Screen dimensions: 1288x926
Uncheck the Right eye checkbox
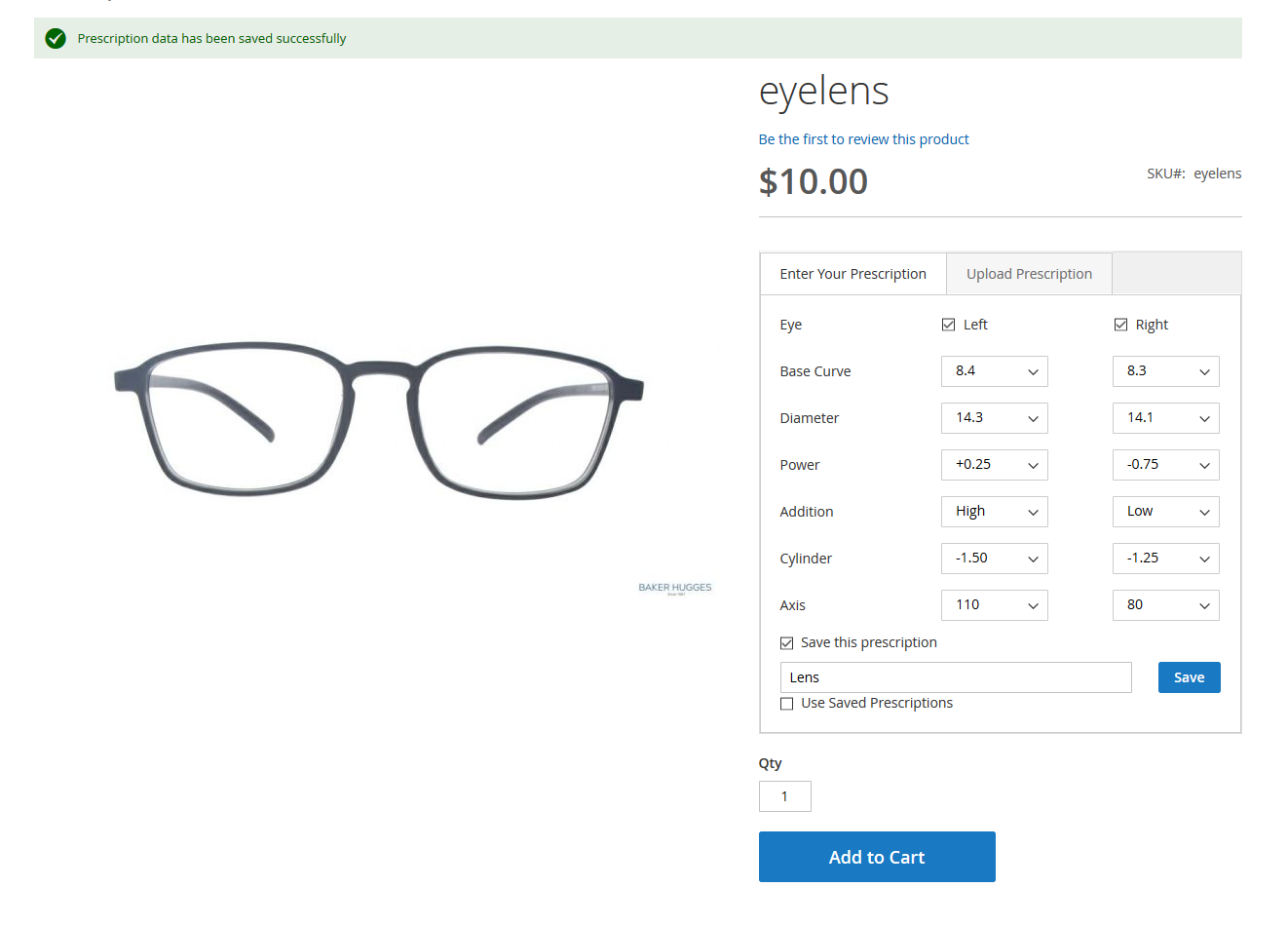[x=1120, y=325]
